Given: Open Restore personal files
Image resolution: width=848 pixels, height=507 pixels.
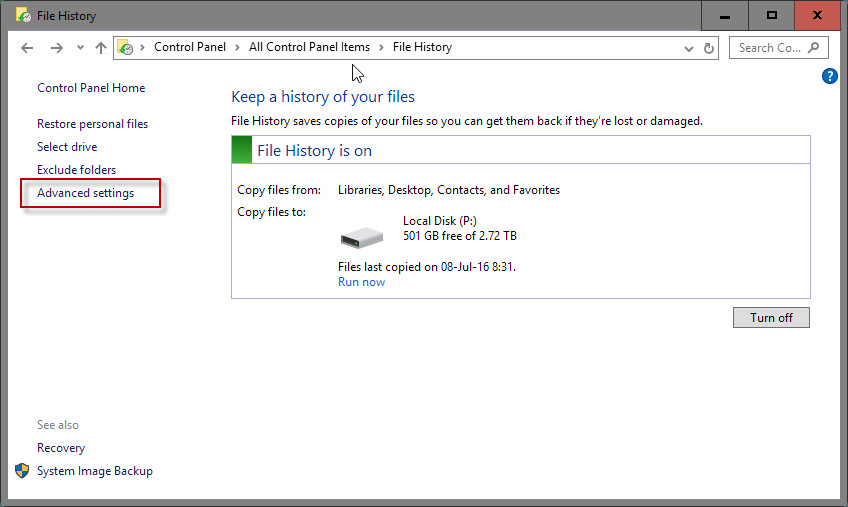Looking at the screenshot, I should [x=92, y=124].
